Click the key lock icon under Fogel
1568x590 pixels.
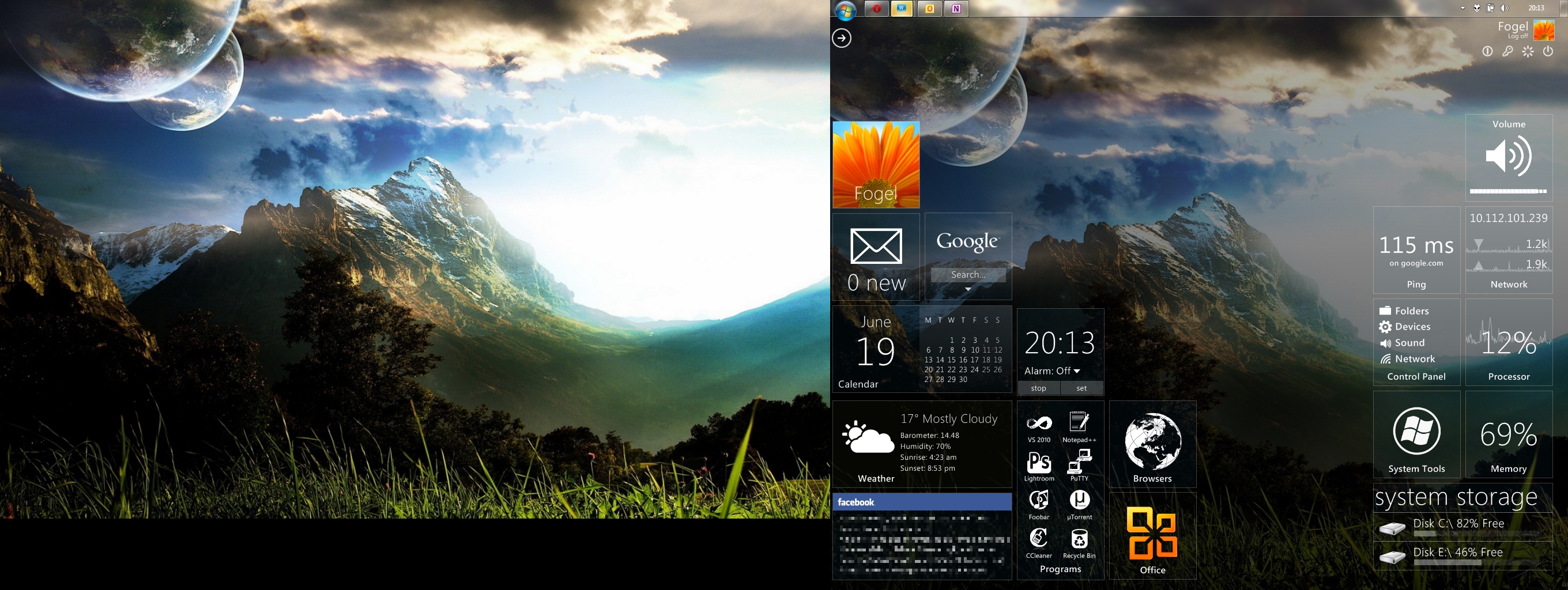[1507, 52]
